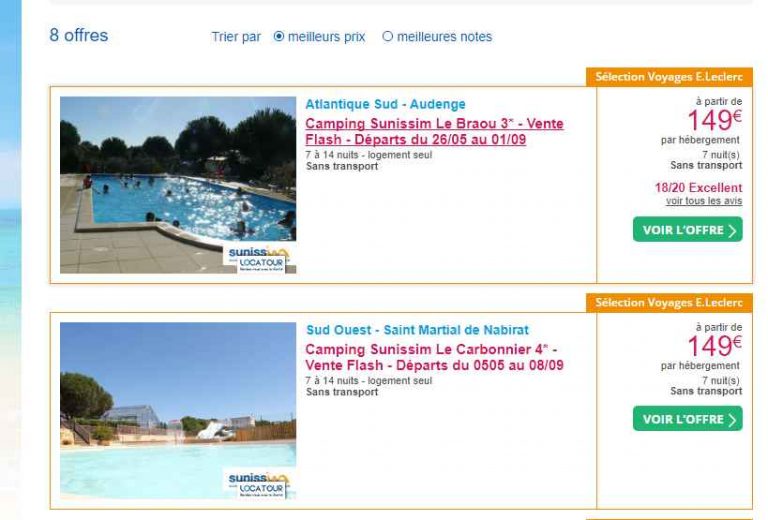Viewport: 768px width, 520px height.
Task: Click the arrow chevron in the second VOIR L'OFFRE button
Action: click(x=732, y=420)
